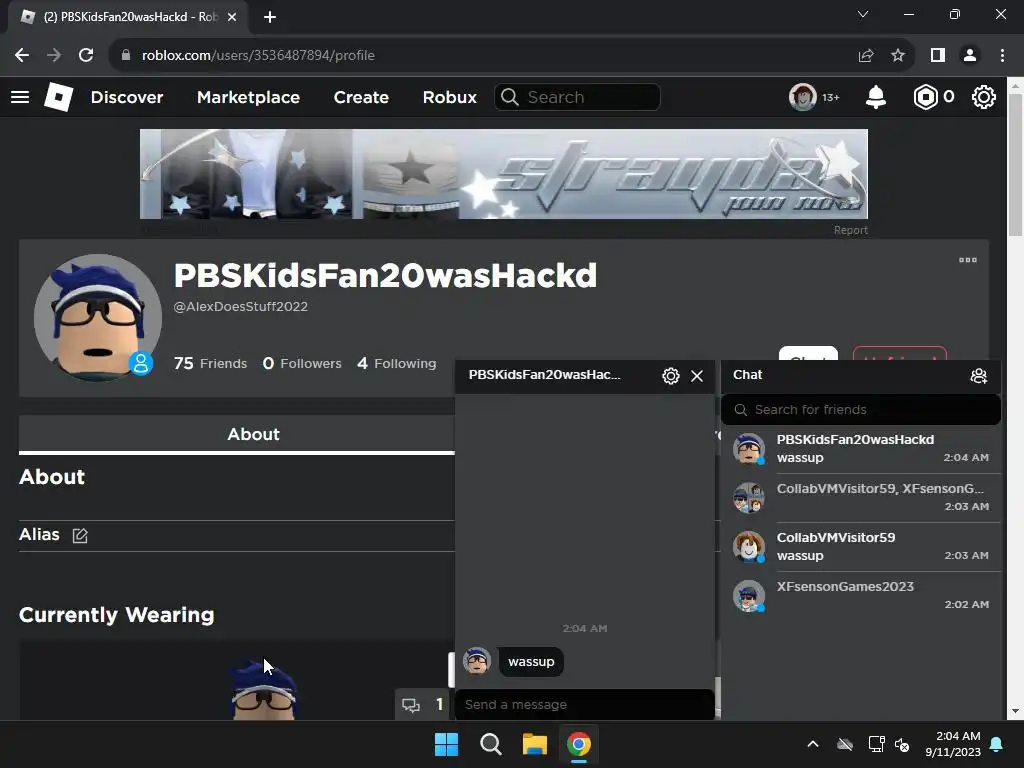Go to the Create page
Image resolution: width=1024 pixels, height=768 pixels.
[x=361, y=97]
